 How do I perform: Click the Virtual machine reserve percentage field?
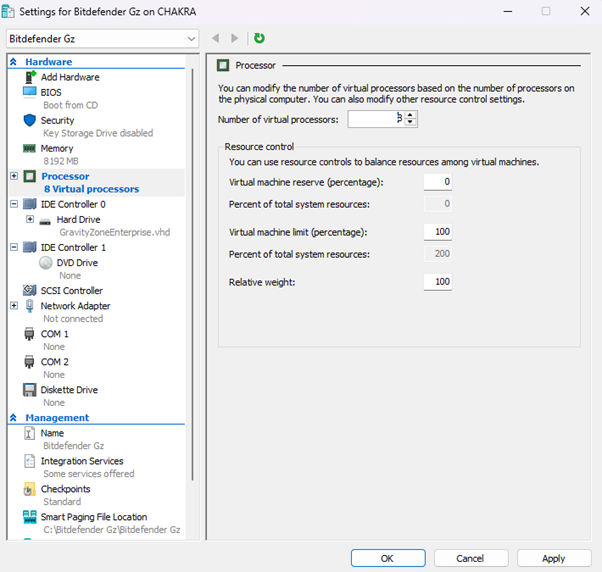437,182
